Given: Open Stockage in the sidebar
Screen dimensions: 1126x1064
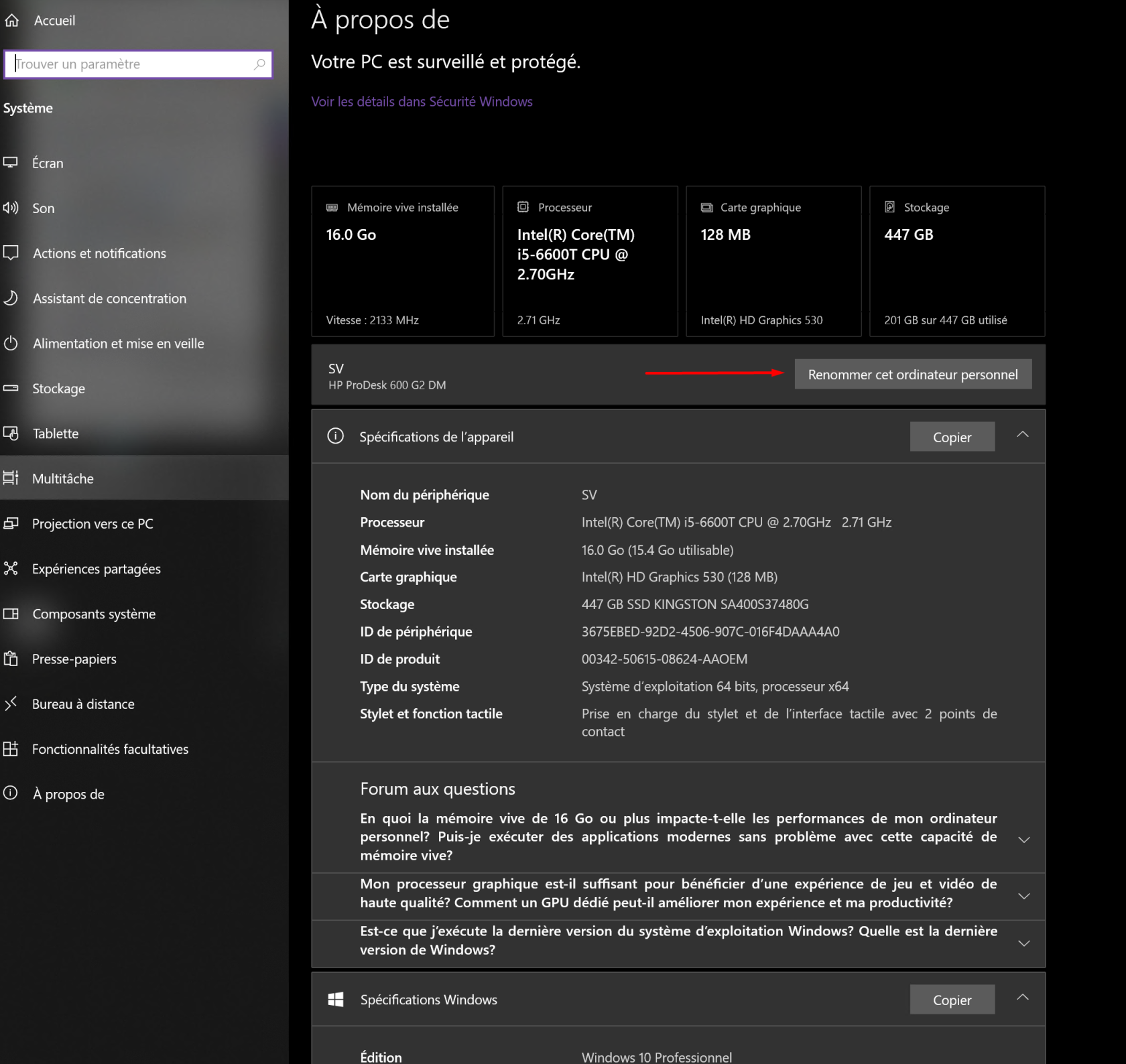Looking at the screenshot, I should [x=144, y=389].
